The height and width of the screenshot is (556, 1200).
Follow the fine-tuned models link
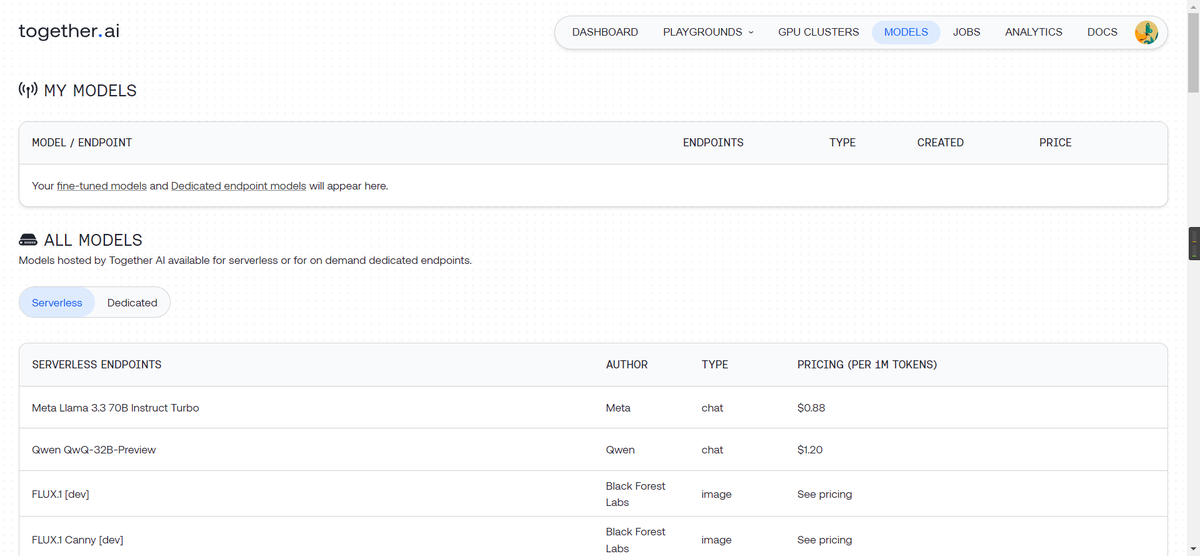tap(101, 186)
